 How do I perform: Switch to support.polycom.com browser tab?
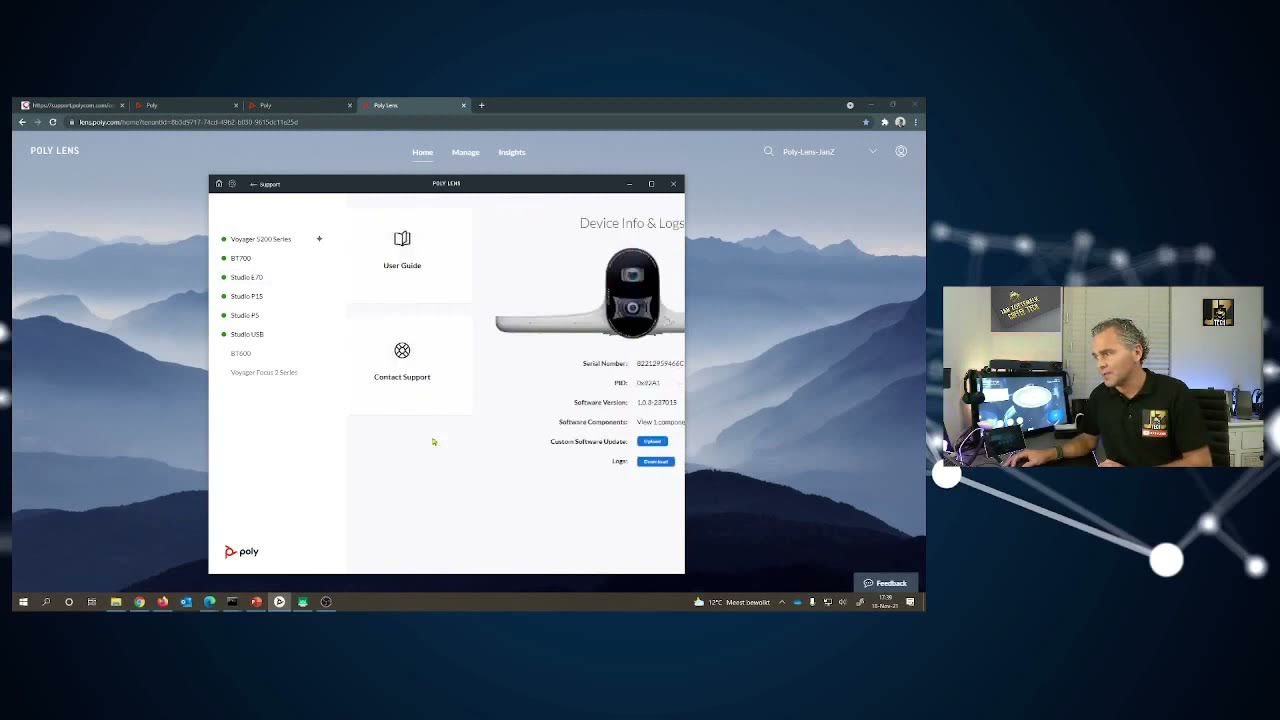click(x=72, y=105)
